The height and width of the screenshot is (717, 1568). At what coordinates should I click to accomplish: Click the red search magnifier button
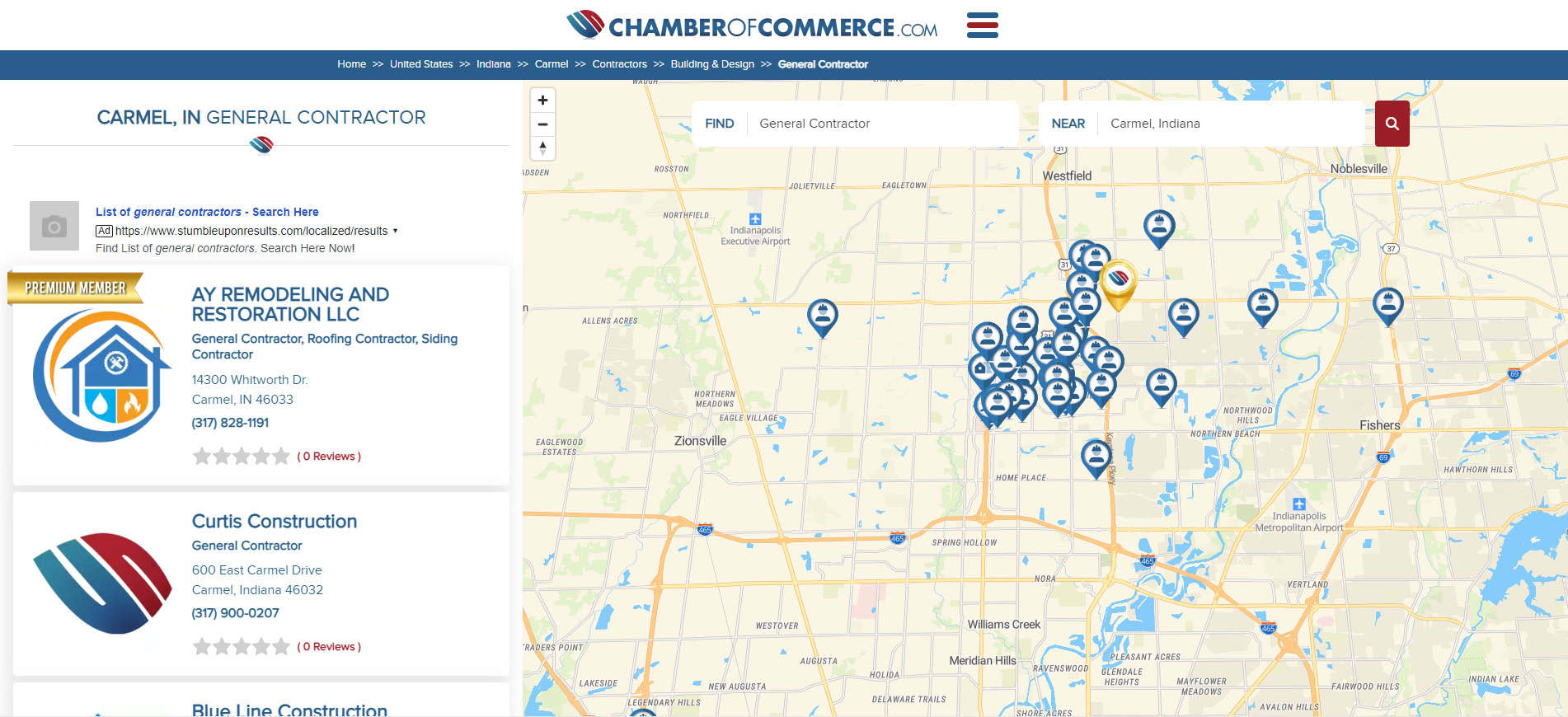tap(1392, 124)
